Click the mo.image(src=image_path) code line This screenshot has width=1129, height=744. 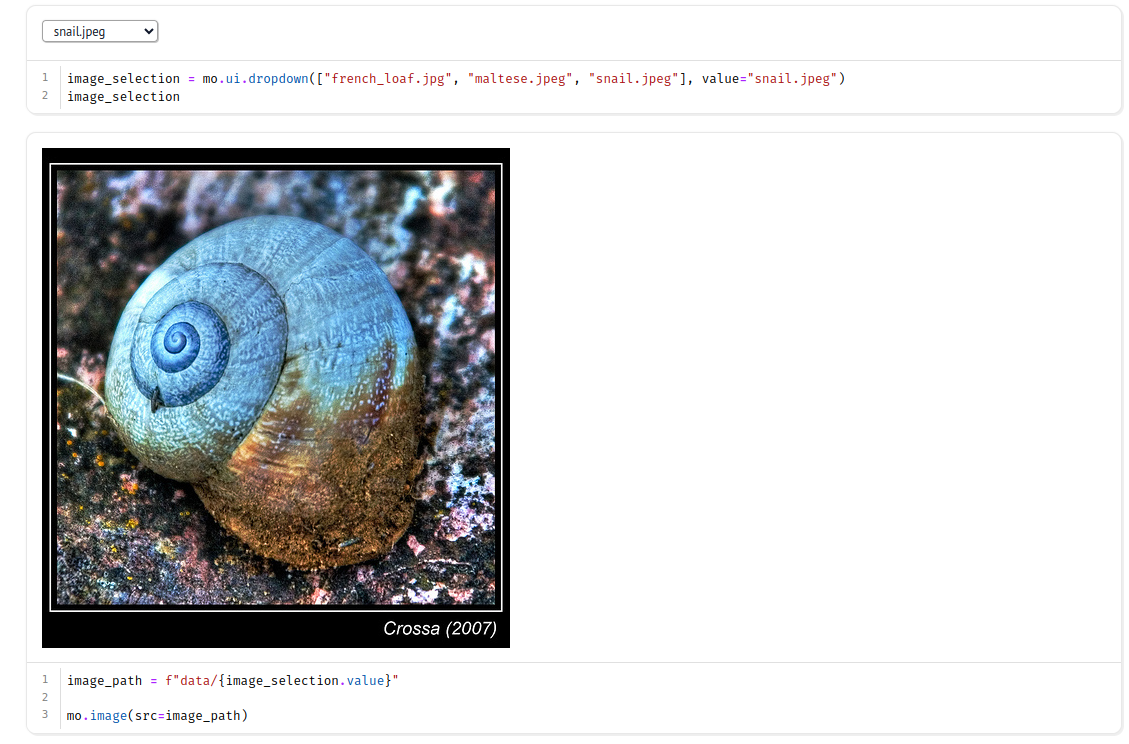[157, 715]
